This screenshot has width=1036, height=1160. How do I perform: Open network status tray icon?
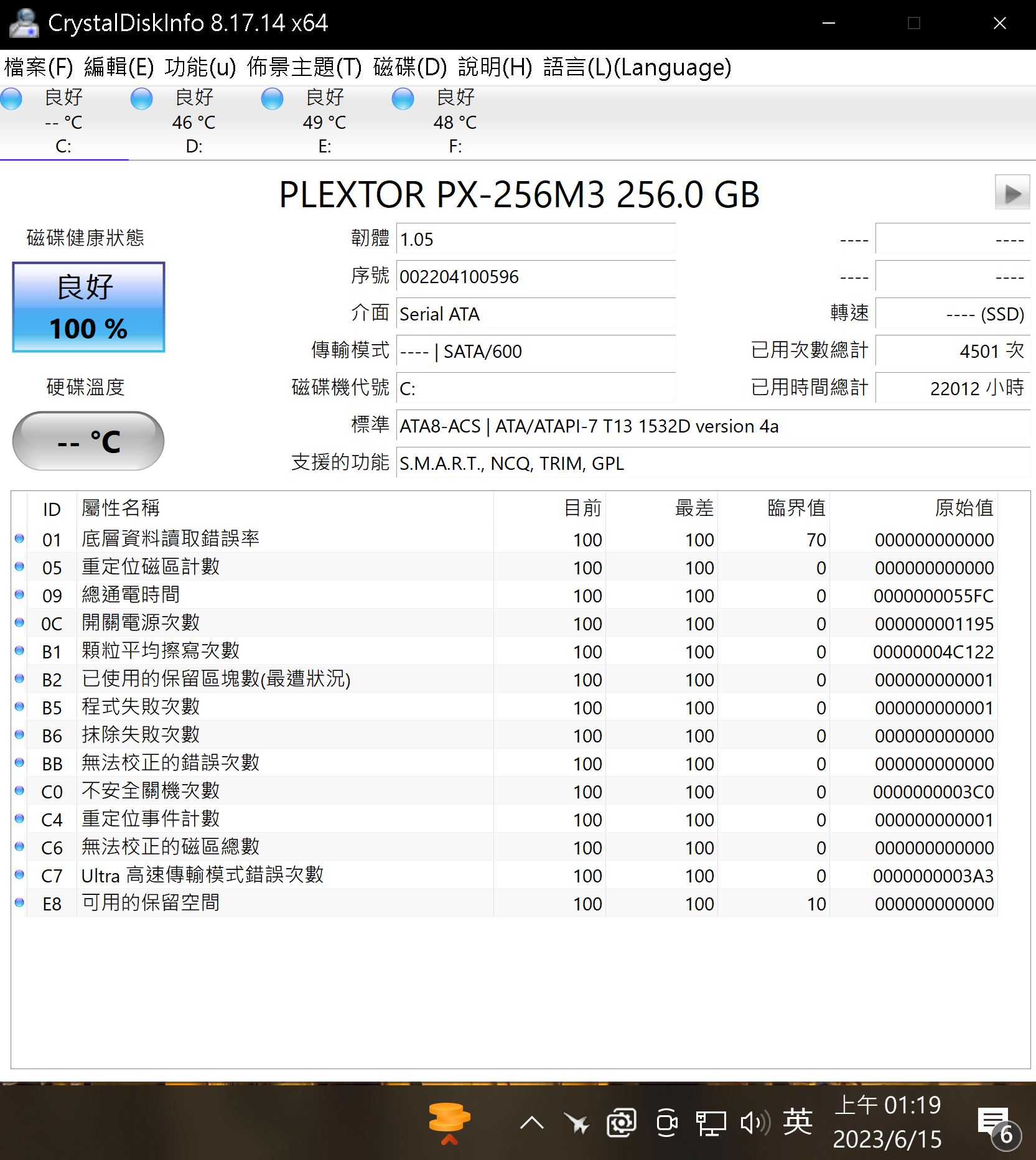pos(711,1123)
